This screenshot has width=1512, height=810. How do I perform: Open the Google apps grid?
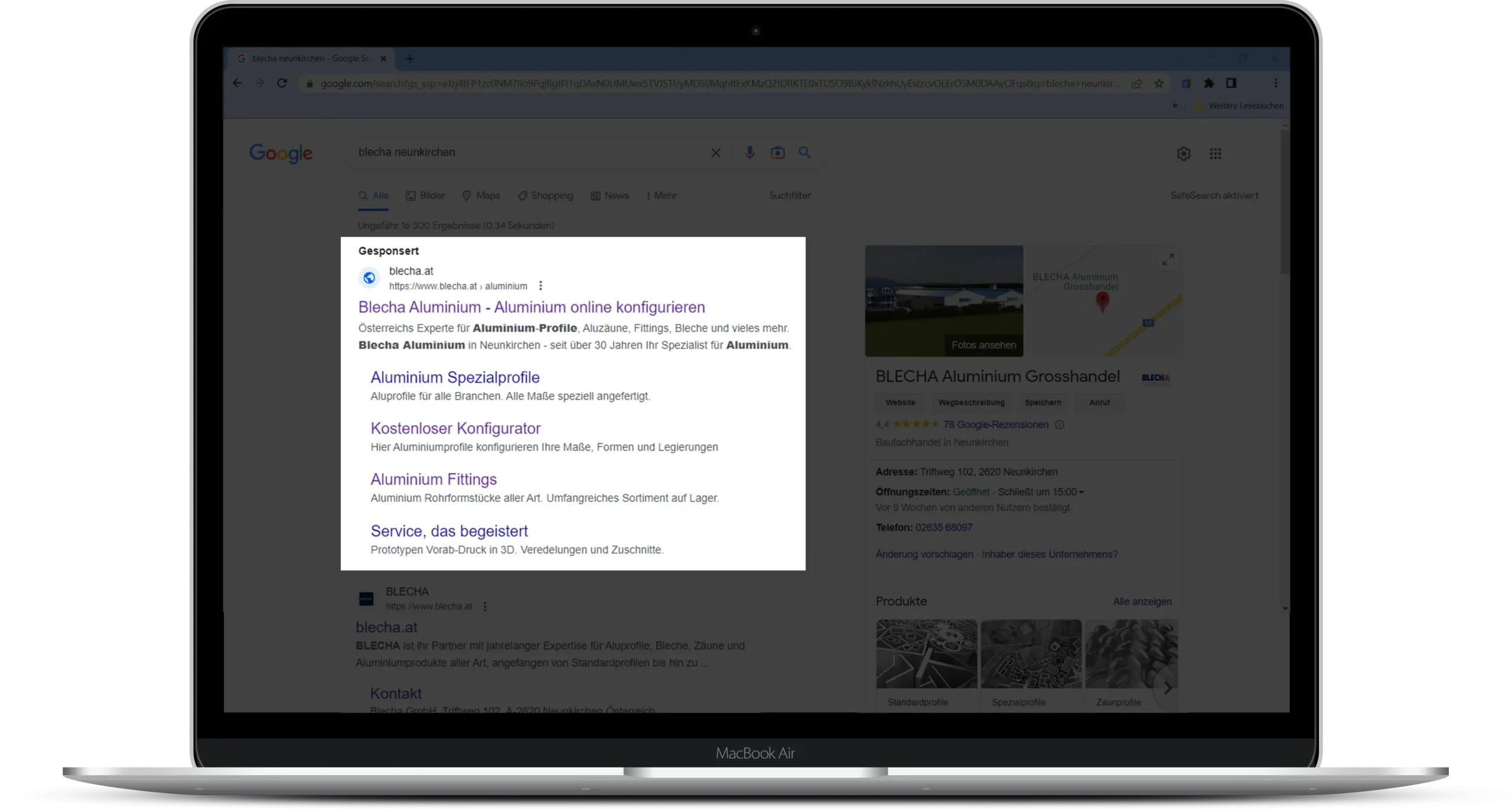click(x=1215, y=154)
